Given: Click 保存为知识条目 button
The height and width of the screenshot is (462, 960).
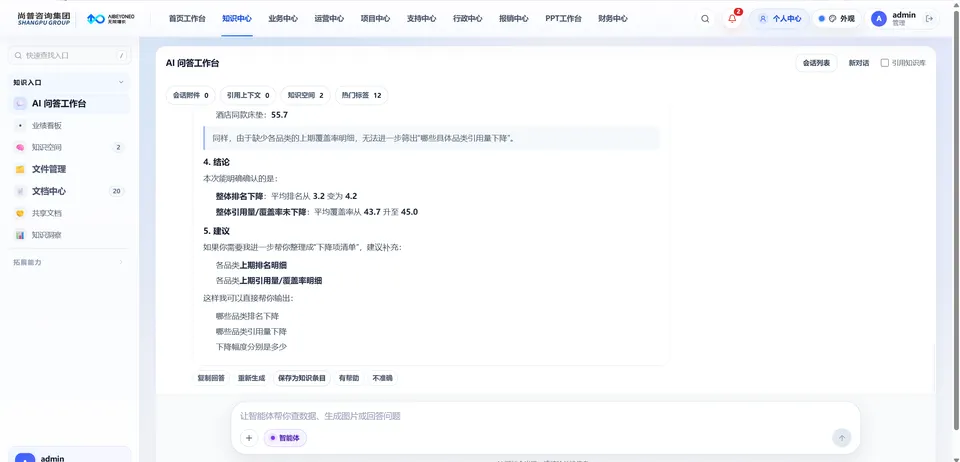Looking at the screenshot, I should [302, 378].
